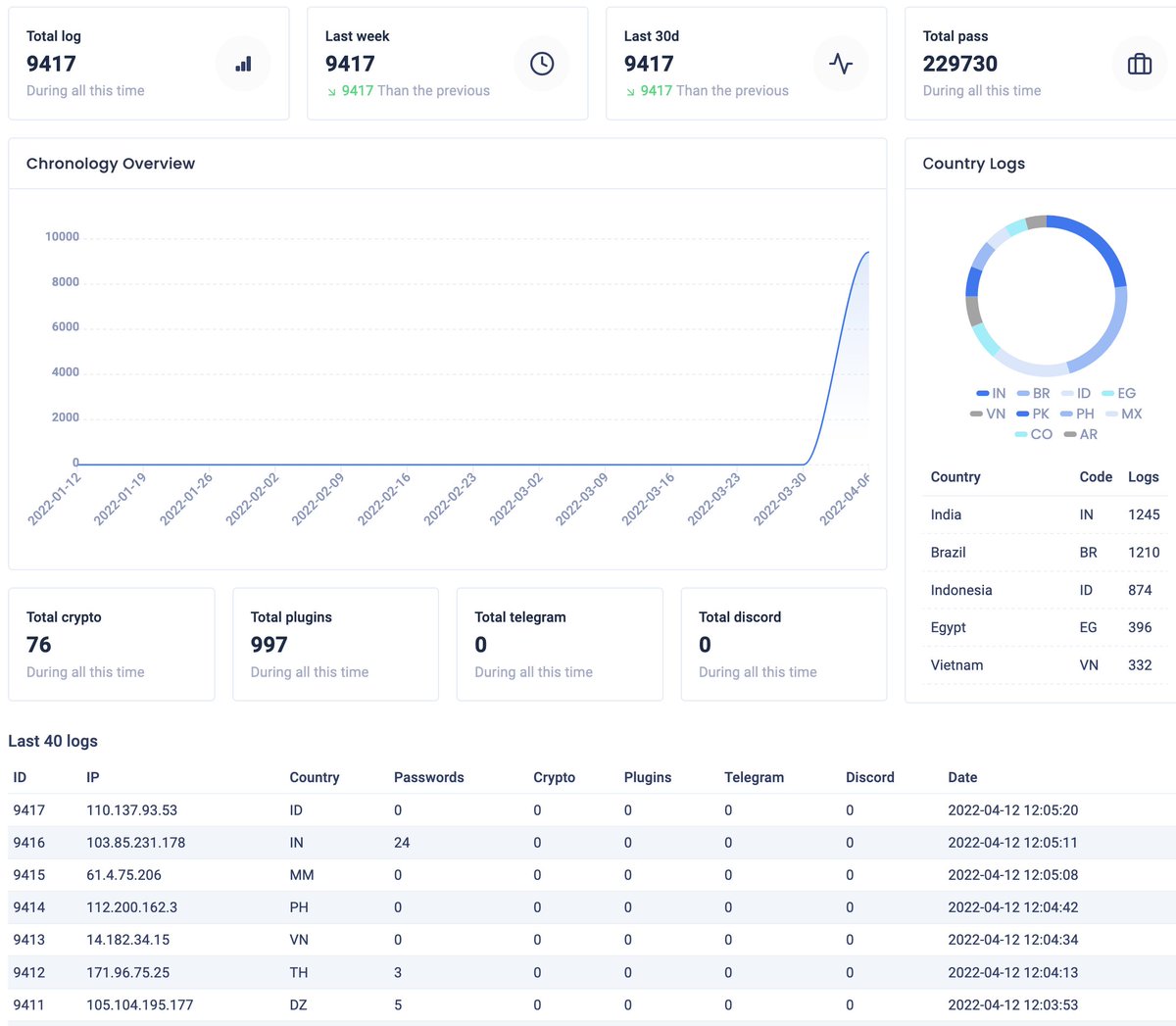Select IP address 61.4.75.206
This screenshot has width=1176, height=1026.
pyautogui.click(x=124, y=875)
